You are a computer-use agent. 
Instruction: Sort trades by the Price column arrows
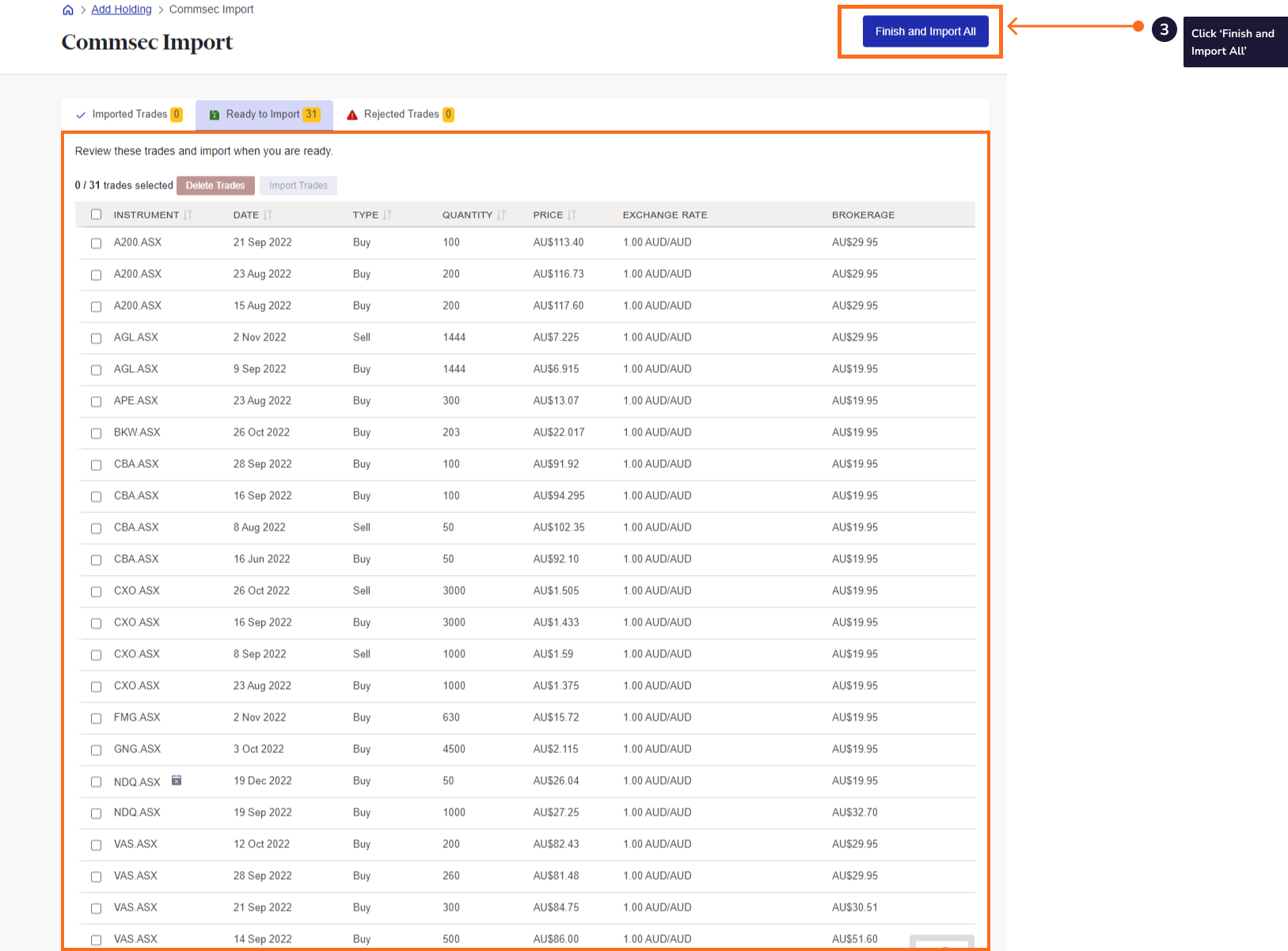[x=572, y=215]
